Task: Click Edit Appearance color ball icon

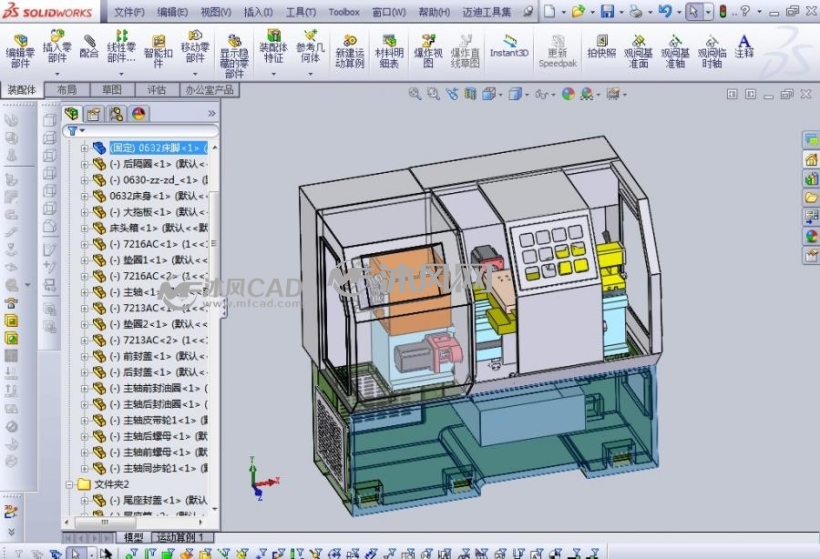Action: tap(568, 94)
